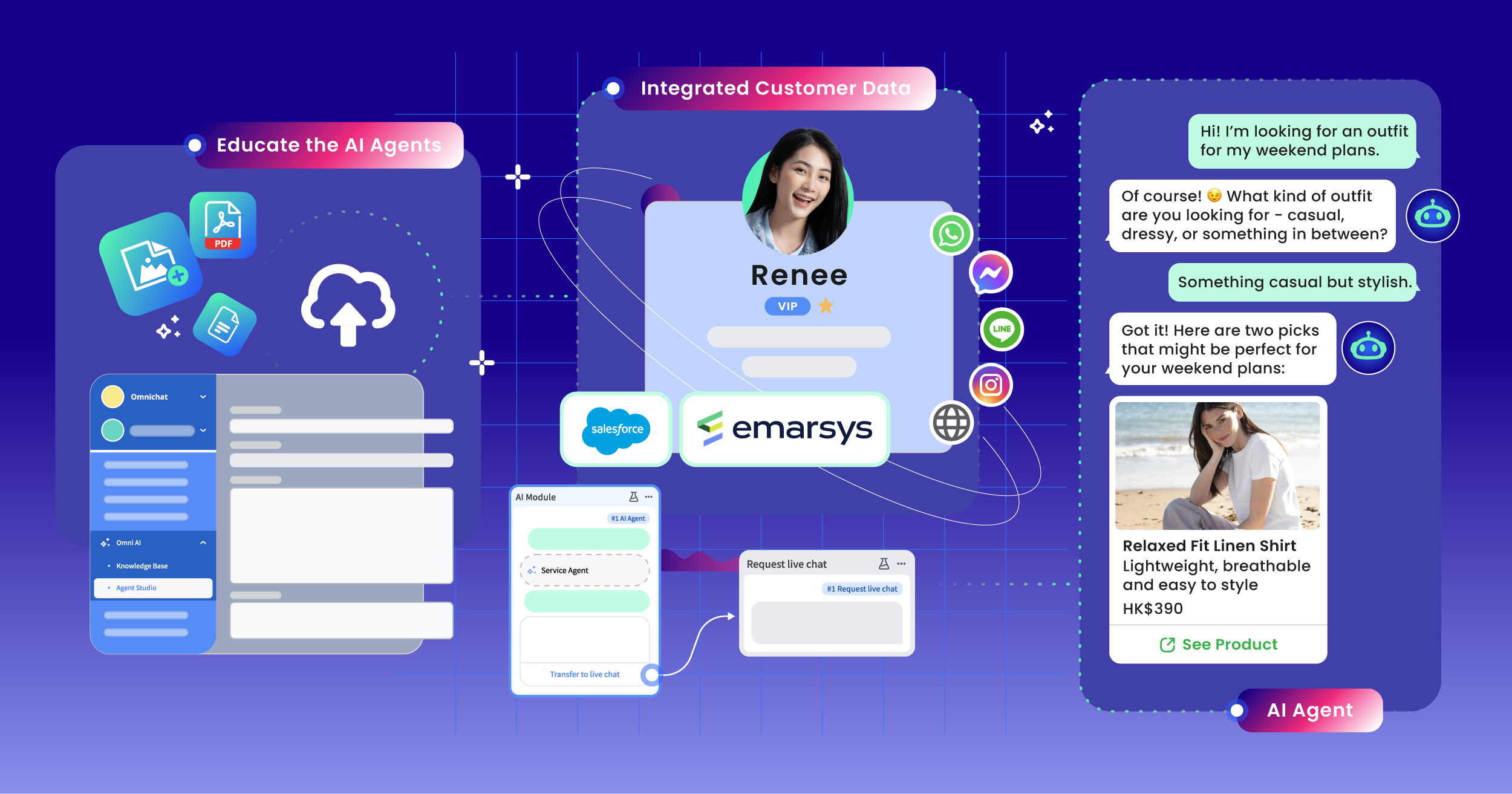The image size is (1512, 794).
Task: Click the yellow Omnichat avatar circle
Action: [x=112, y=397]
